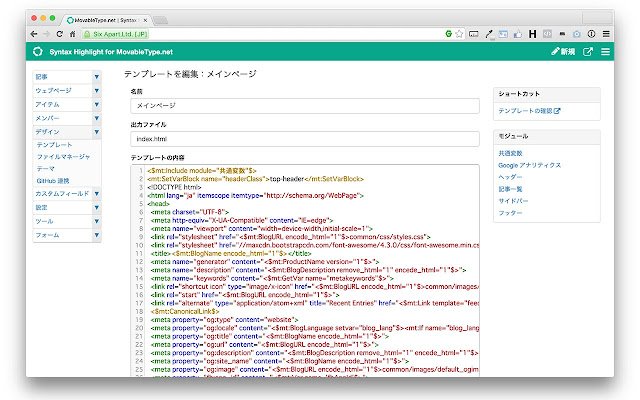Click the thumbs-up extension icon
This screenshot has height=400, width=640.
[518, 34]
